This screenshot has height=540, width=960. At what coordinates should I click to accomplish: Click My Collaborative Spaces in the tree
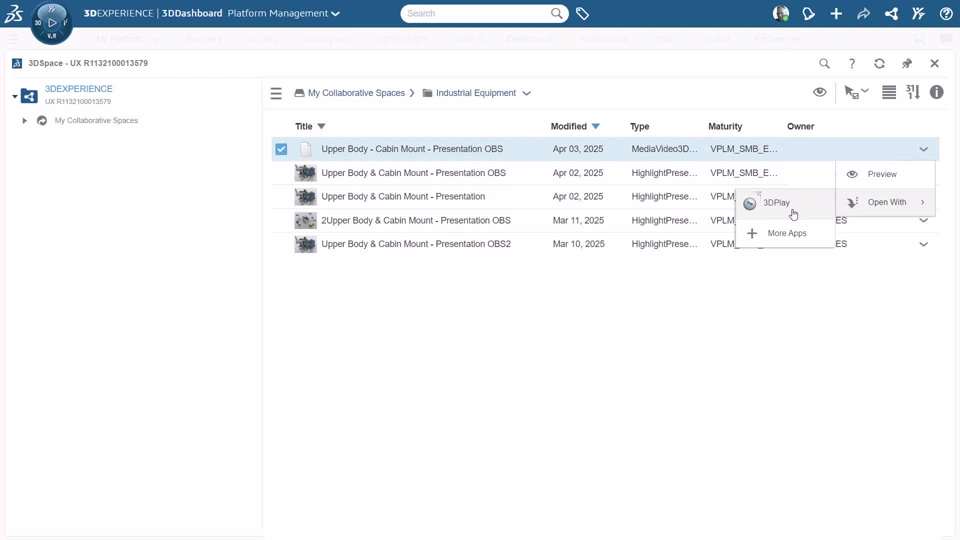[96, 121]
